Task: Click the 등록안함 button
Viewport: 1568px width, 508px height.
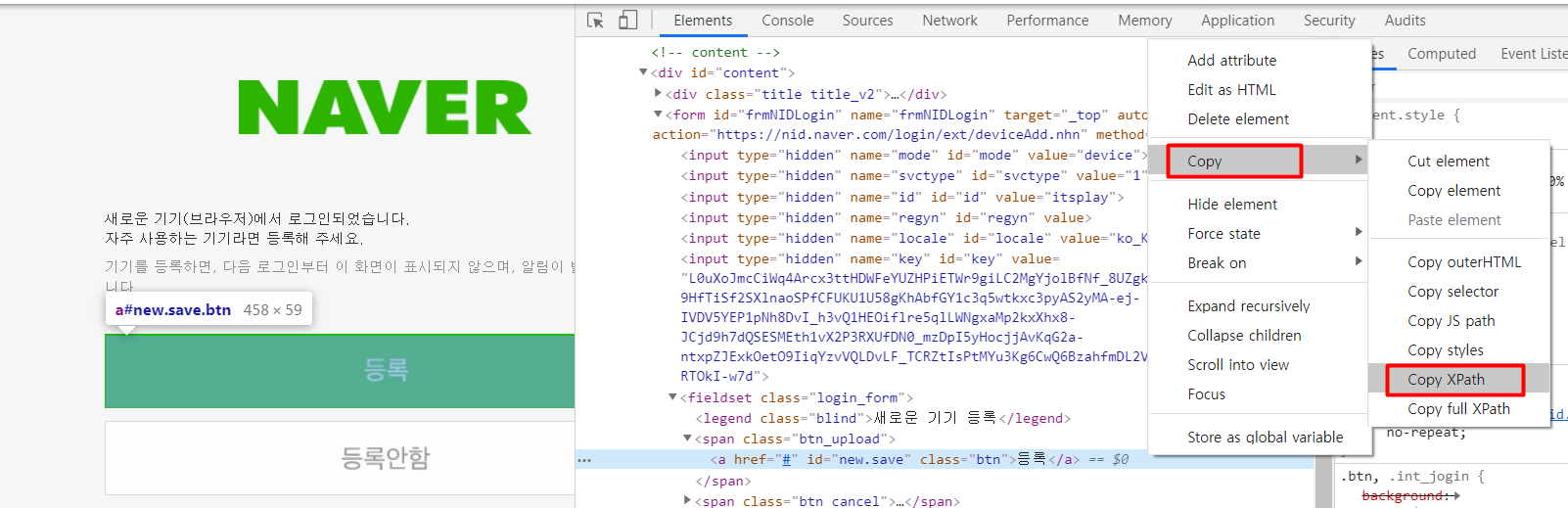Action: pyautogui.click(x=340, y=458)
